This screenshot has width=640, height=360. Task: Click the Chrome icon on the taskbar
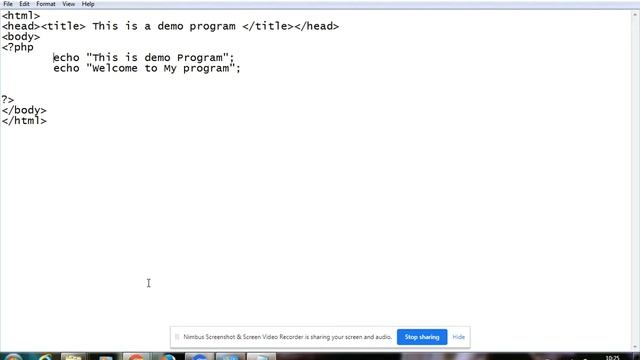tap(136, 357)
